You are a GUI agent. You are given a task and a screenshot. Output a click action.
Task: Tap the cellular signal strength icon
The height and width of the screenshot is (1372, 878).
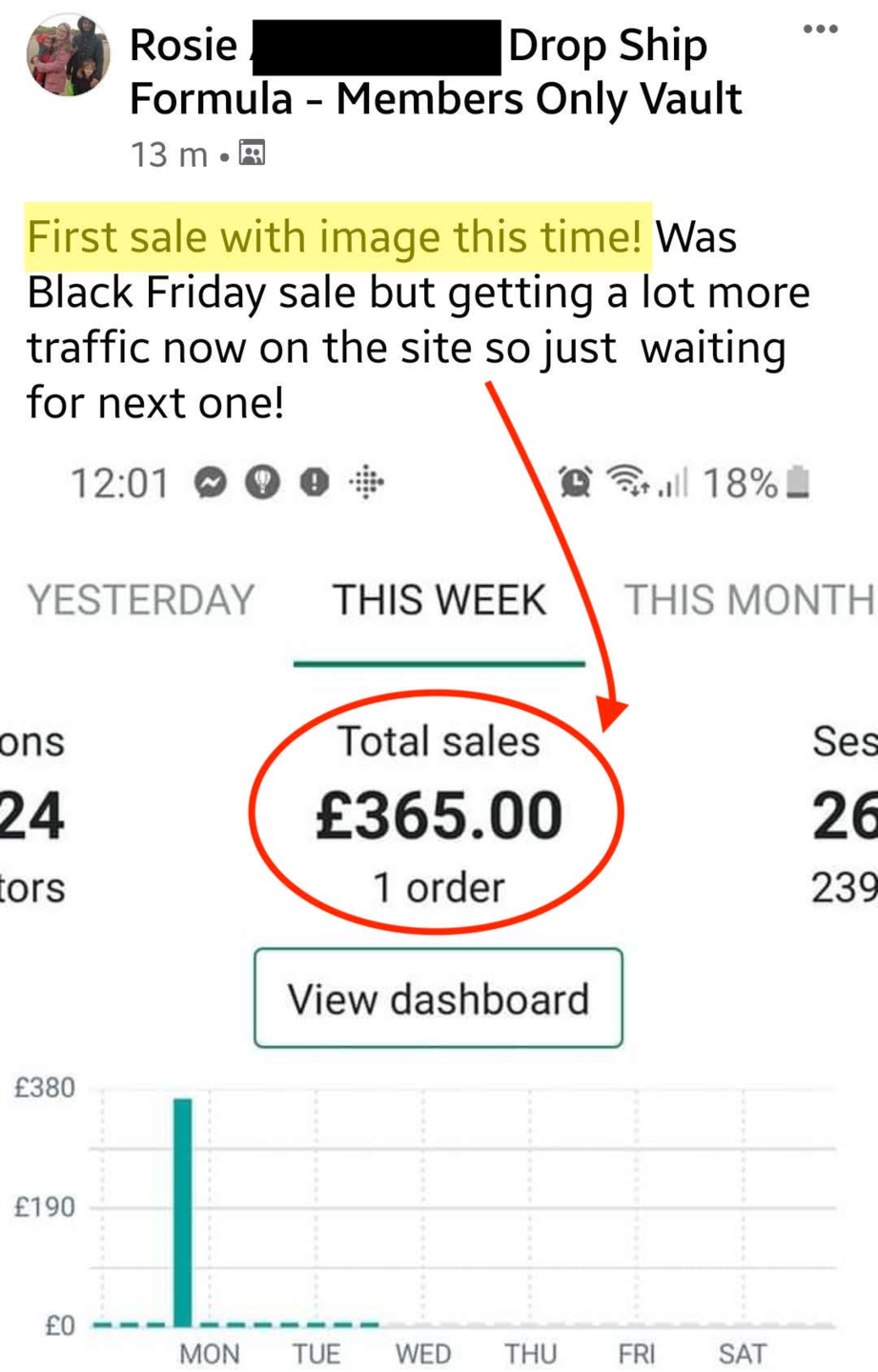click(x=672, y=484)
